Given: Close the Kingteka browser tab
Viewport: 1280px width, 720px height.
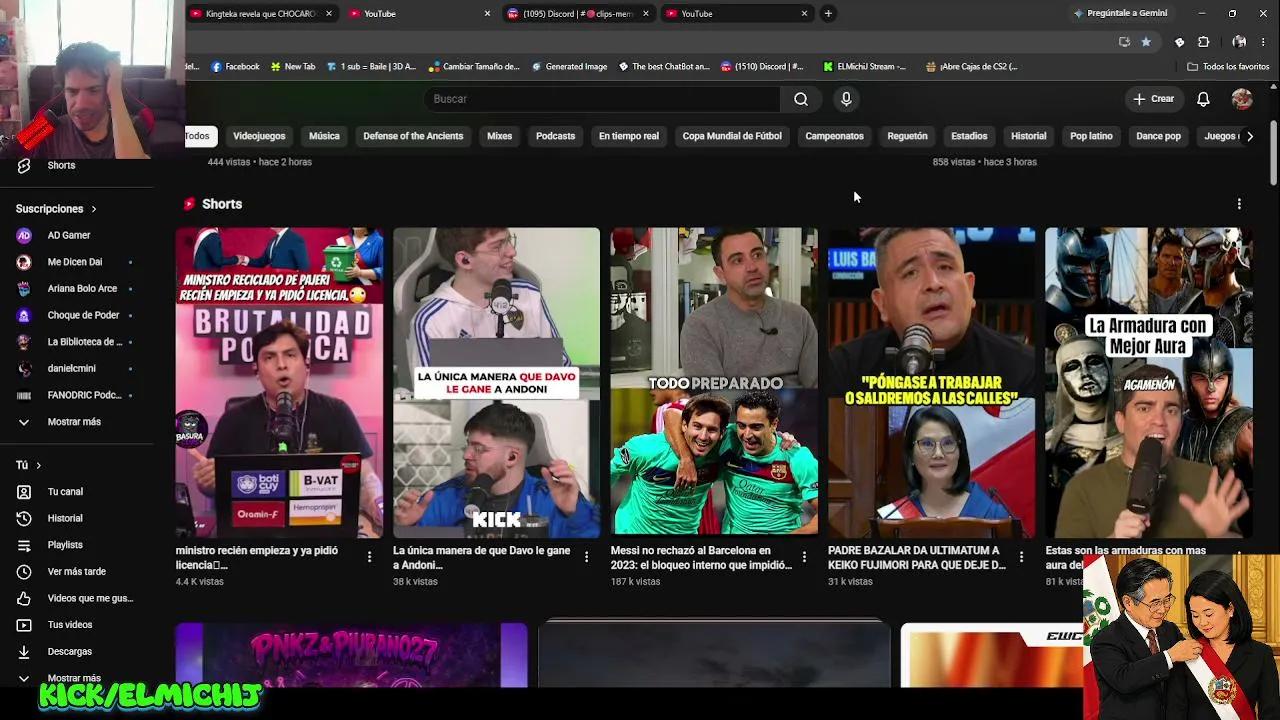Looking at the screenshot, I should click(328, 14).
